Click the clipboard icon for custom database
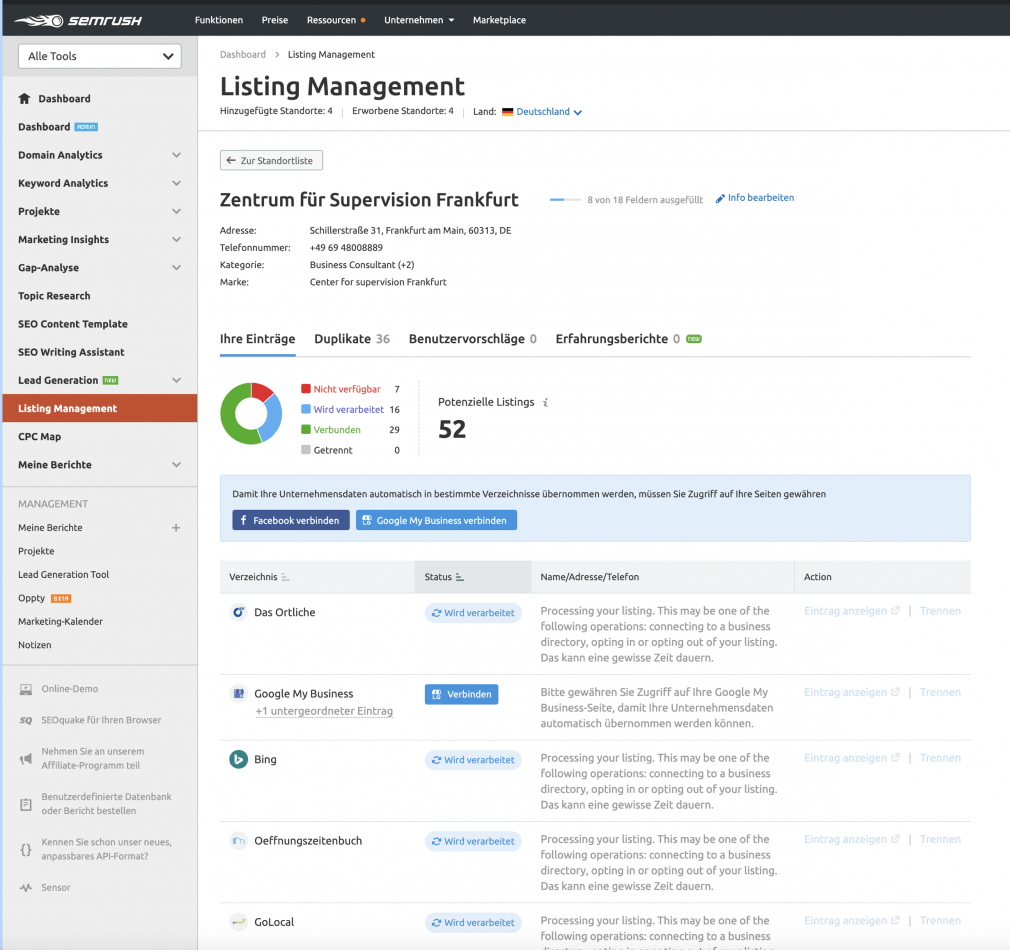 [x=26, y=804]
